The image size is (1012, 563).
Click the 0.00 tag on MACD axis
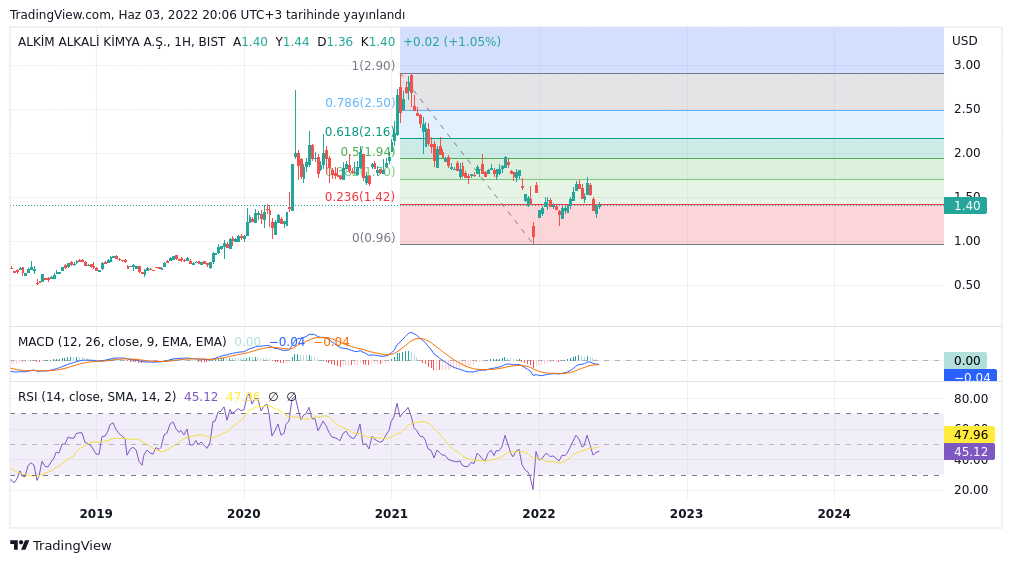(x=966, y=361)
